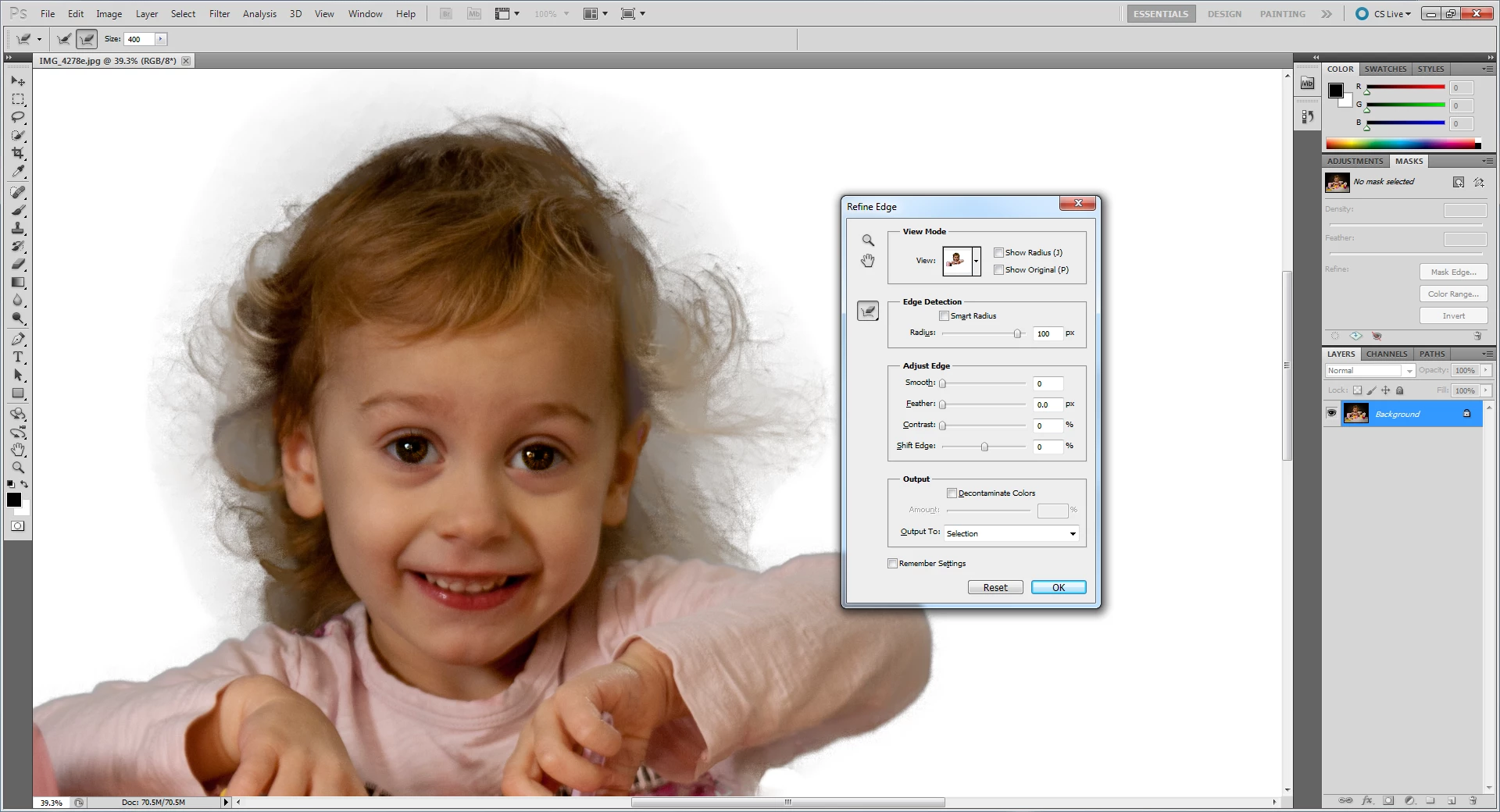Select the Eyedropper tool
This screenshot has width=1500, height=812.
[x=18, y=171]
